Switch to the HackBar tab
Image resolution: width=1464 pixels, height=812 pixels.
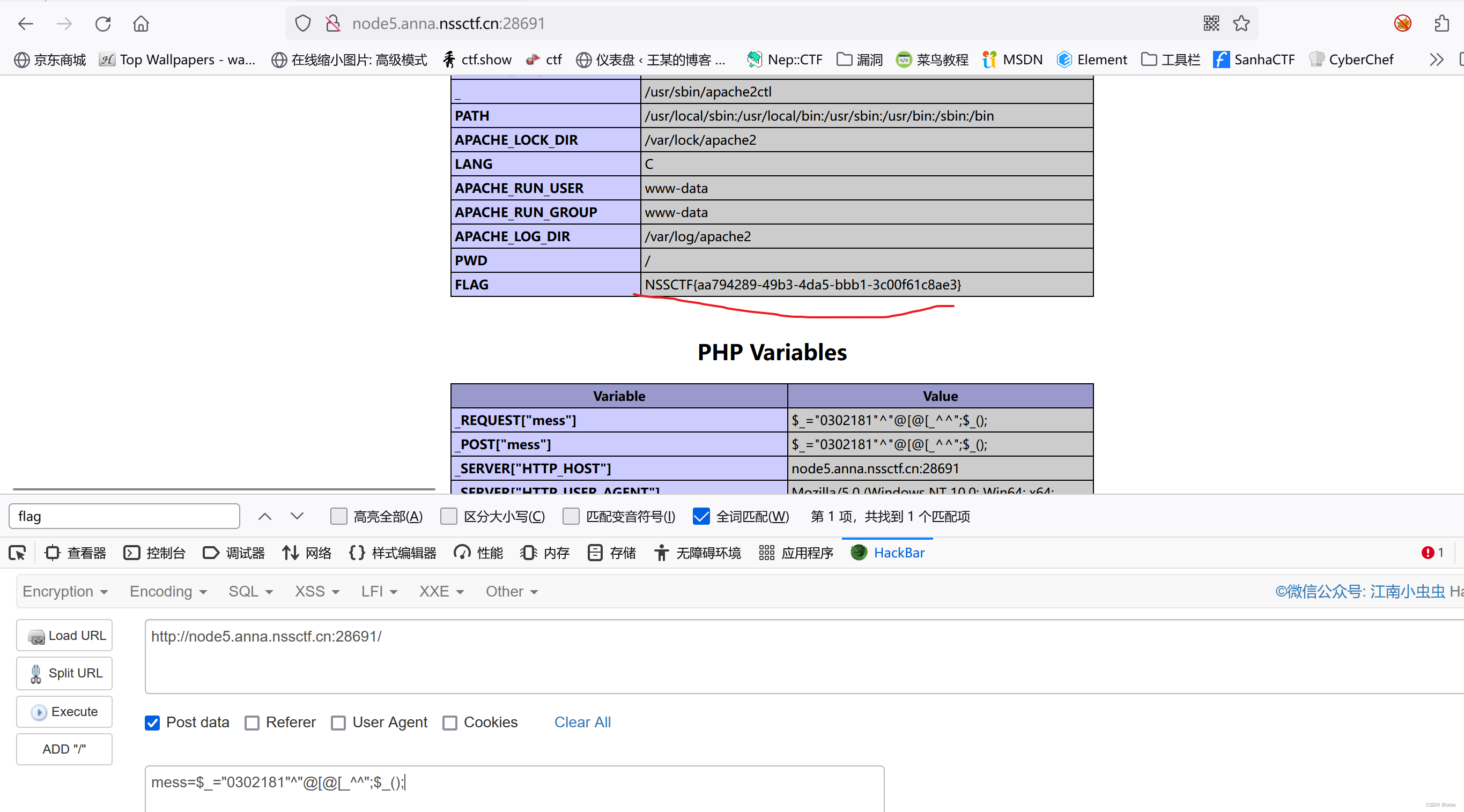click(x=899, y=552)
